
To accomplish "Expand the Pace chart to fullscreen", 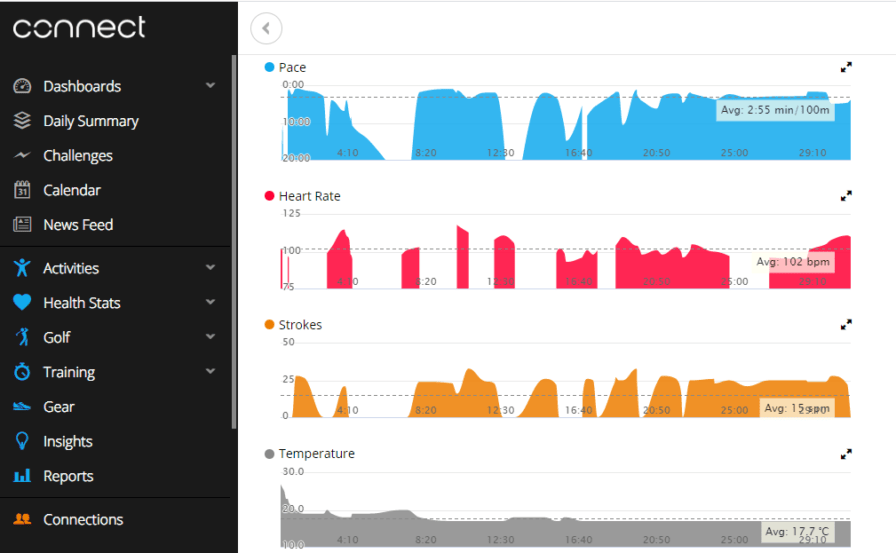I will coord(846,67).
